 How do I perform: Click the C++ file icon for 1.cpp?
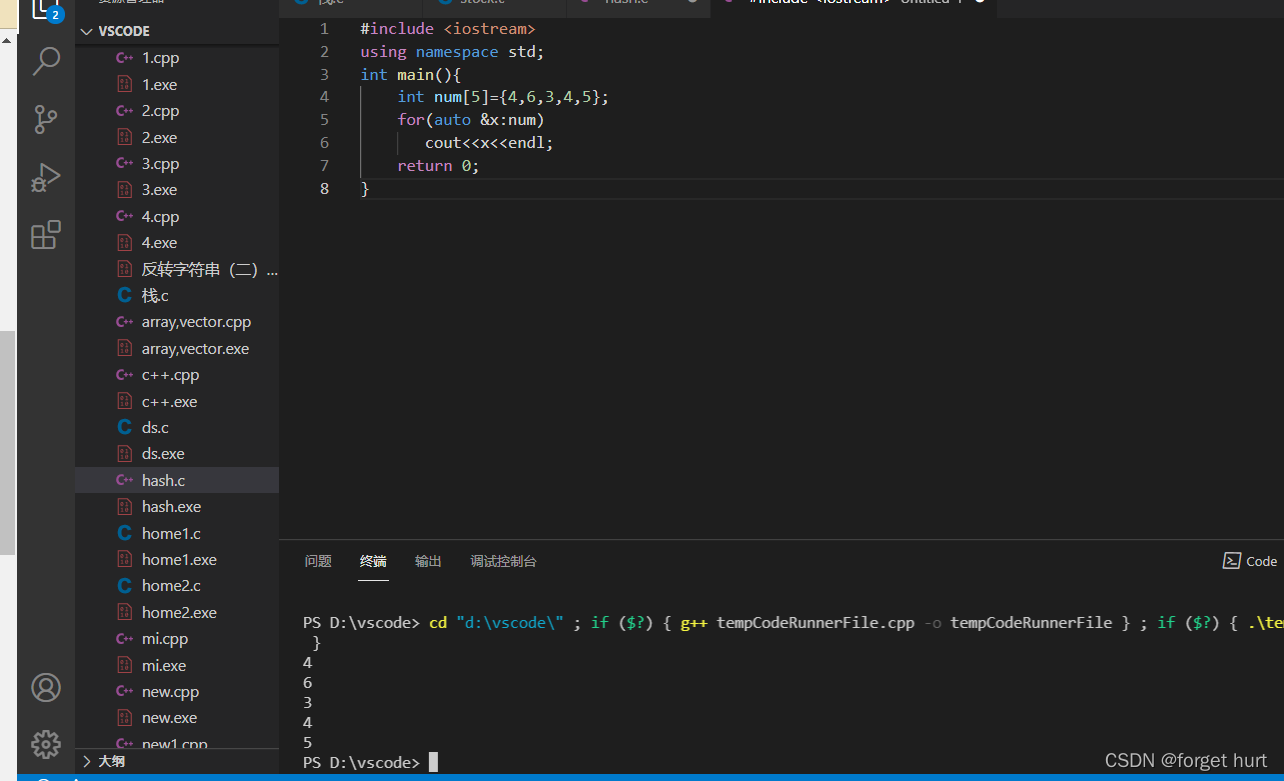[x=125, y=58]
